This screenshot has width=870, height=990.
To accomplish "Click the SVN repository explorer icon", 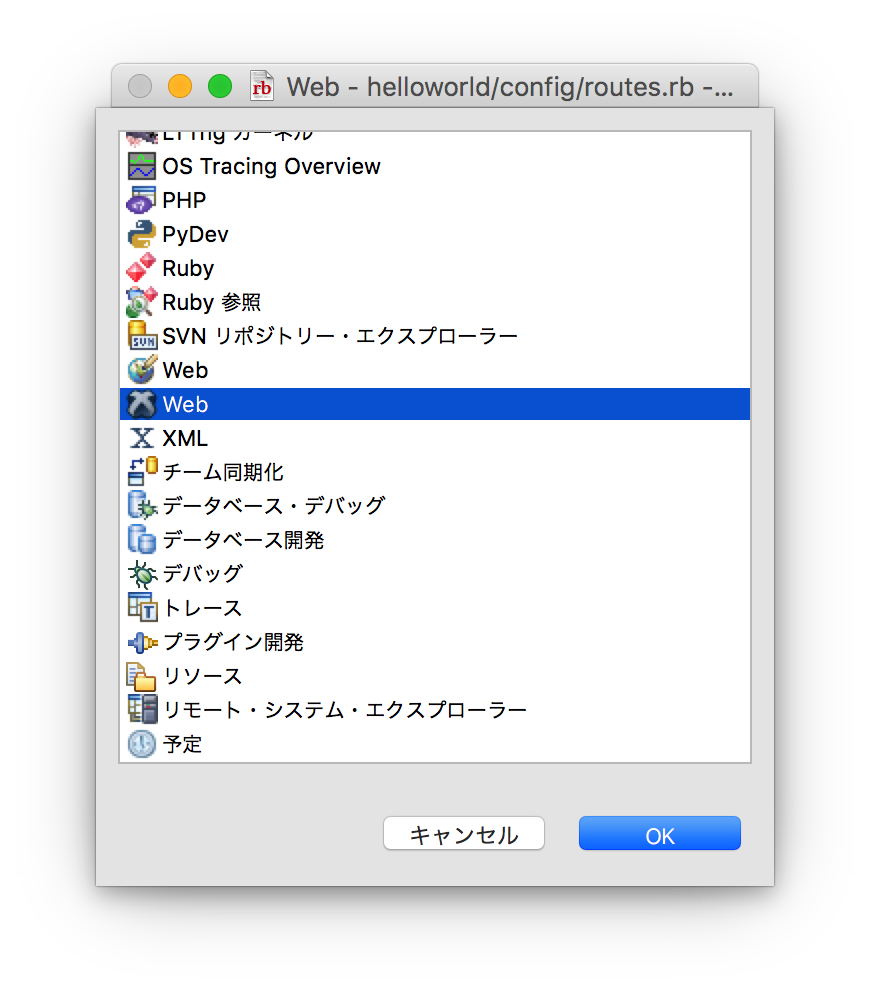I will click(141, 337).
